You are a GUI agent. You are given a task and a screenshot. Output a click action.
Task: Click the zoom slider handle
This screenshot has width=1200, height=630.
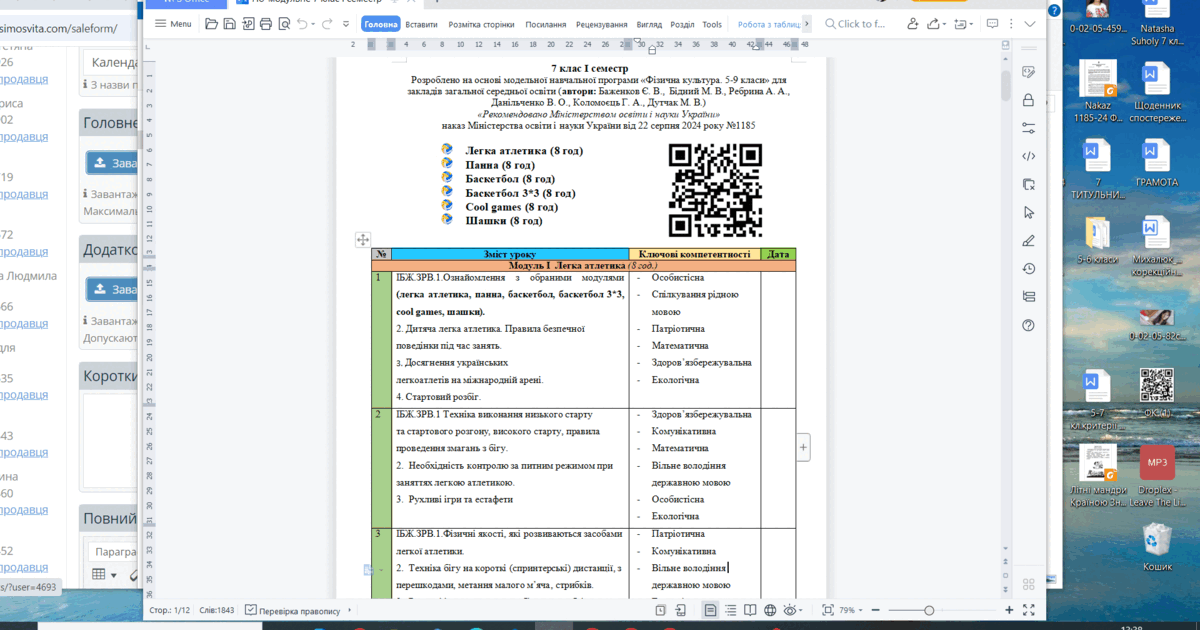click(x=929, y=610)
